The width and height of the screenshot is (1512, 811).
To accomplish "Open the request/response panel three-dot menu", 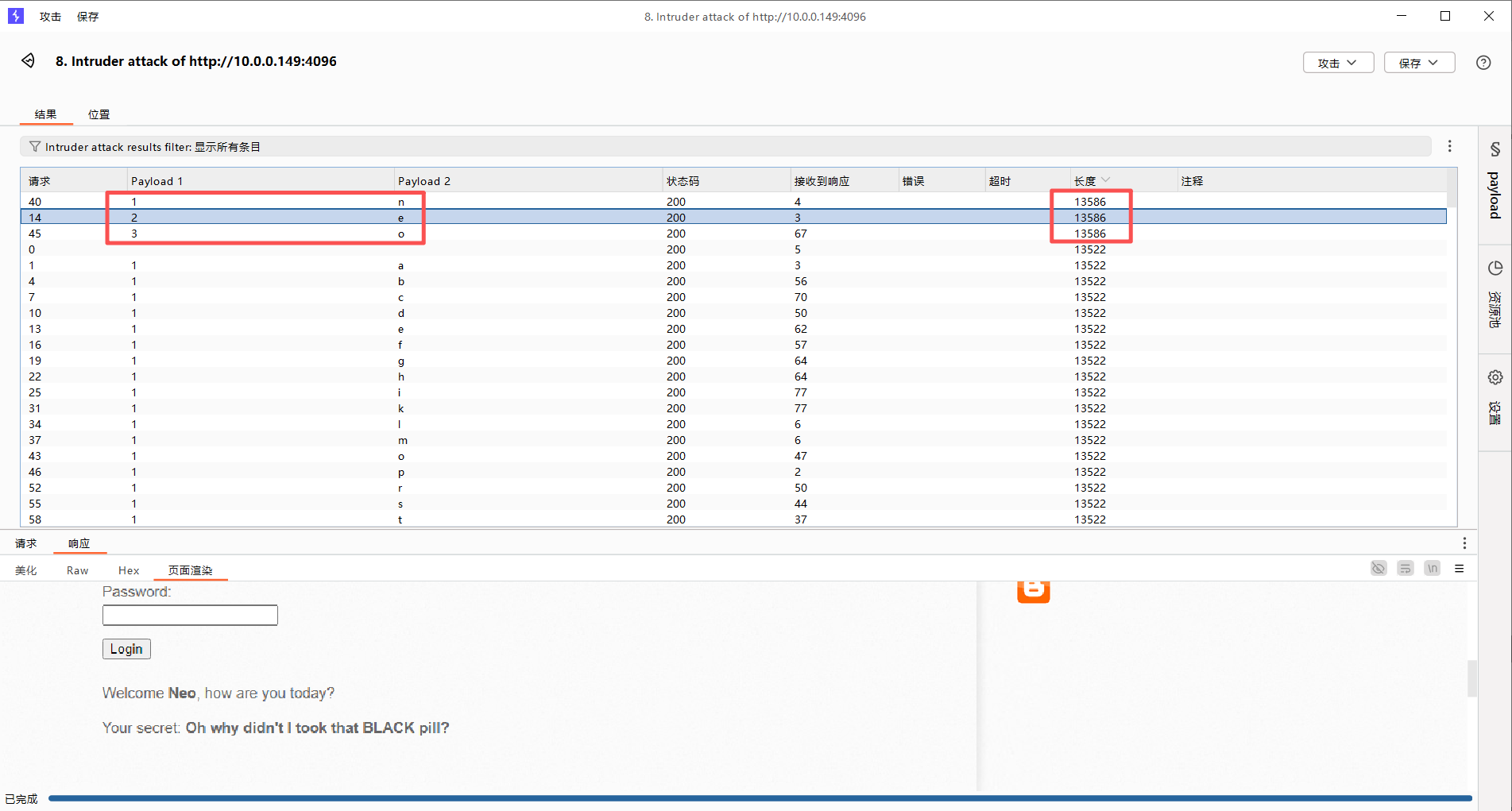I will click(1464, 543).
